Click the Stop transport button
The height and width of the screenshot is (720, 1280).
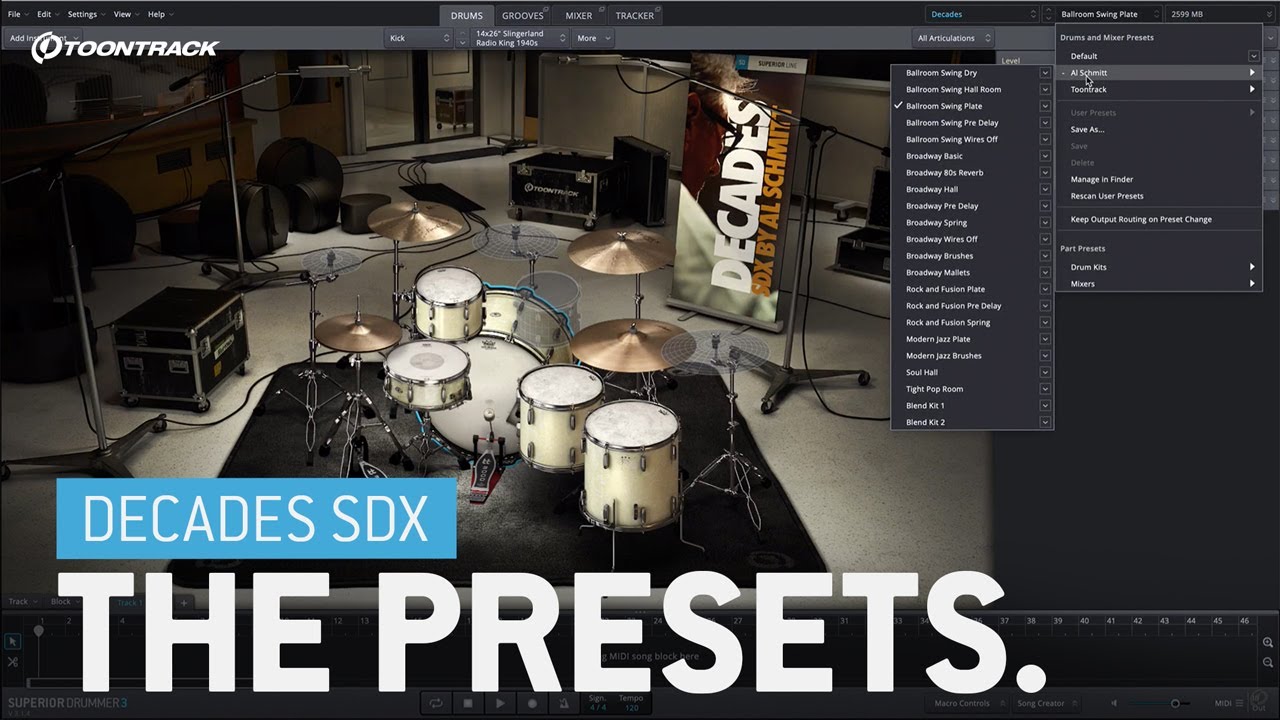[x=468, y=703]
